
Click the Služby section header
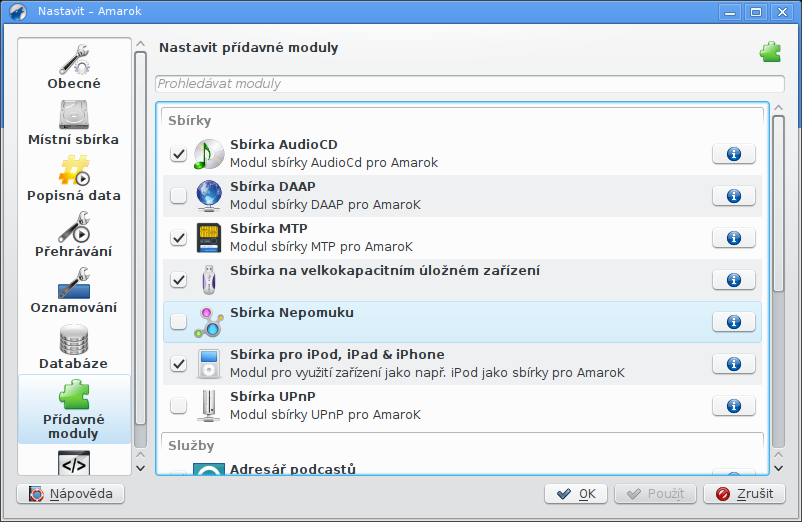pyautogui.click(x=191, y=445)
